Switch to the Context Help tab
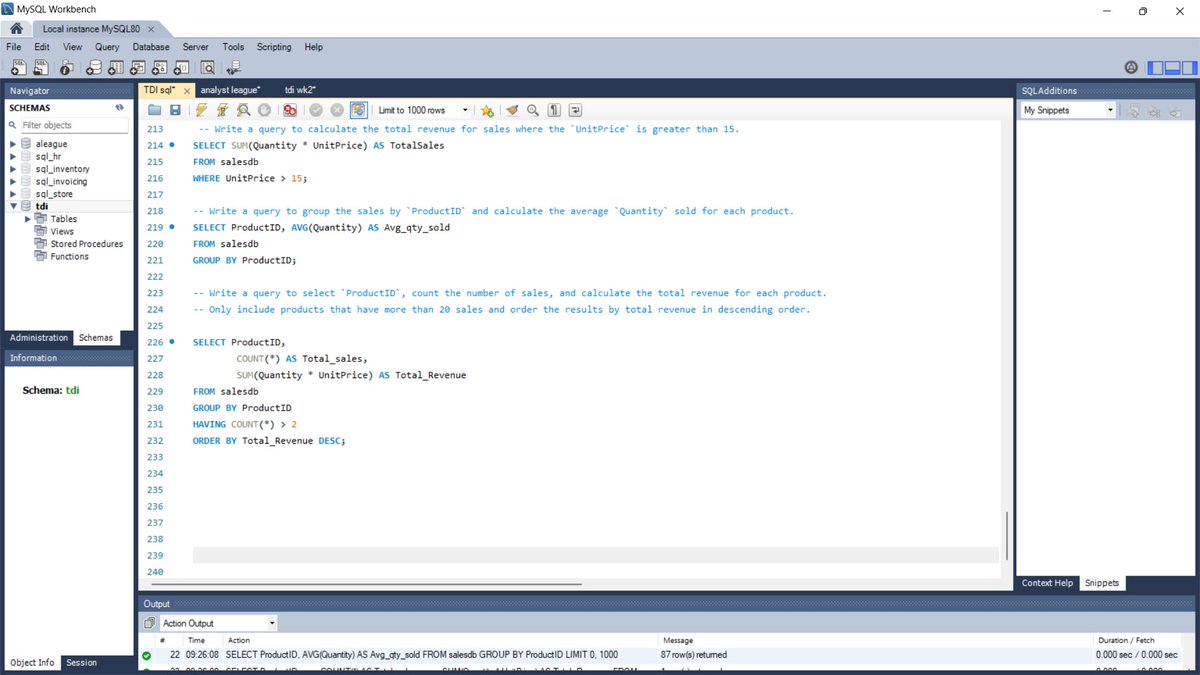 pos(1047,583)
